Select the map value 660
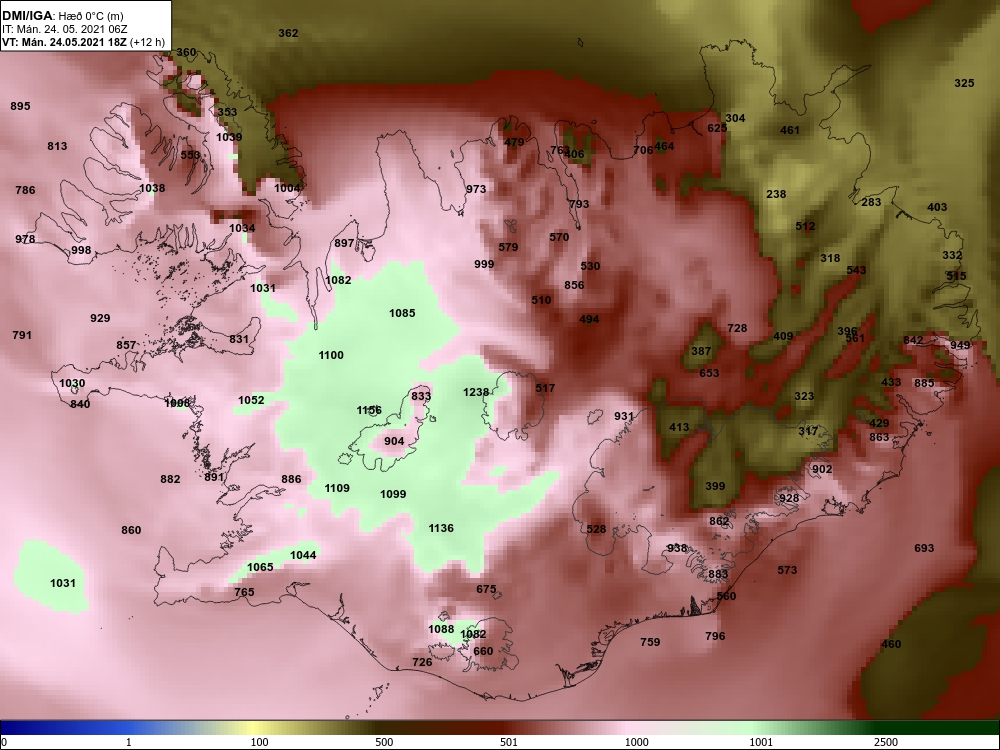This screenshot has width=1000, height=750. click(x=483, y=651)
